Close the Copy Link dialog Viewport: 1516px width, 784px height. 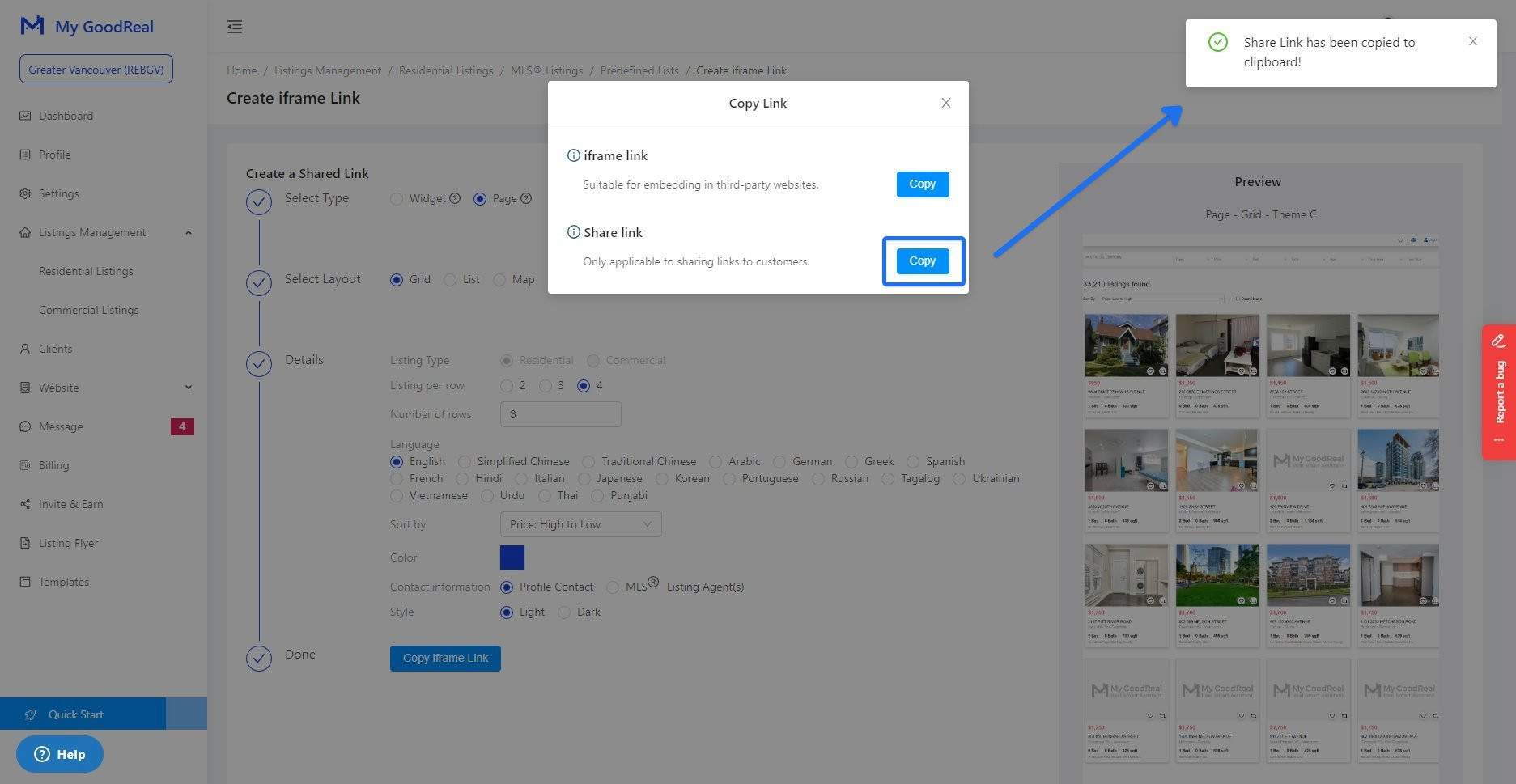pyautogui.click(x=945, y=103)
